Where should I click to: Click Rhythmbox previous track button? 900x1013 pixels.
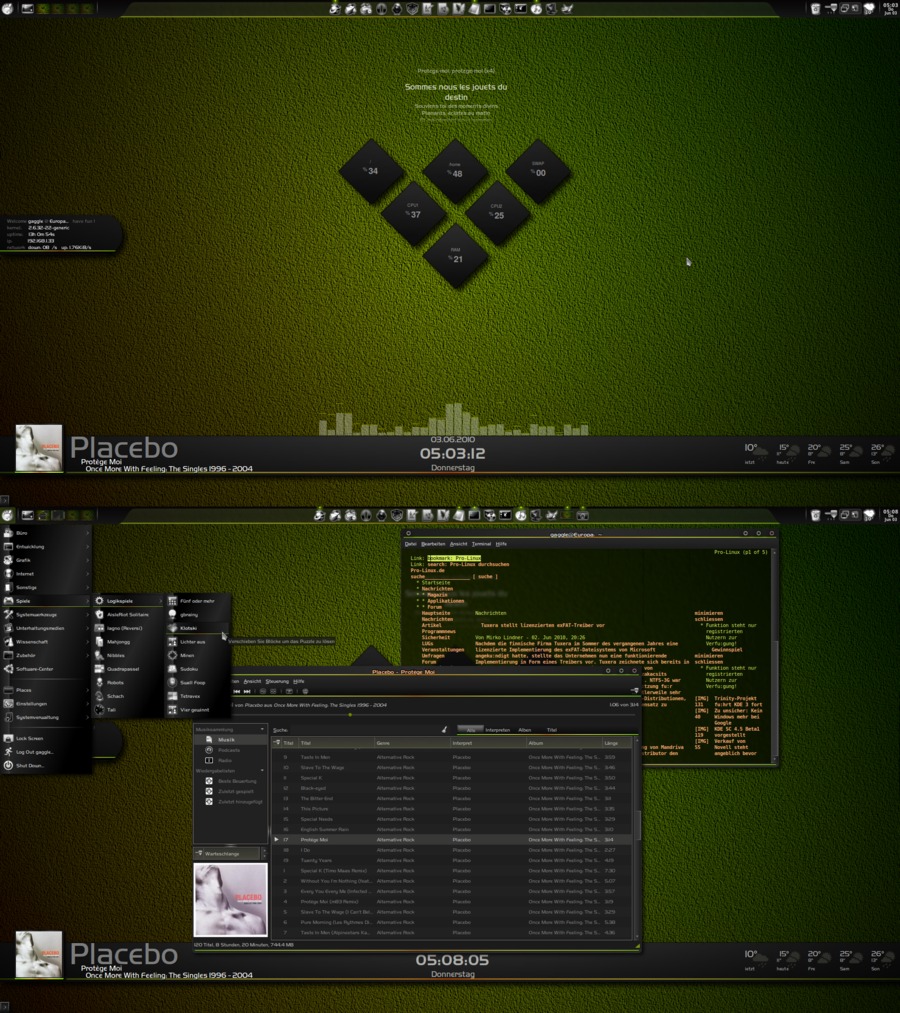[236, 691]
